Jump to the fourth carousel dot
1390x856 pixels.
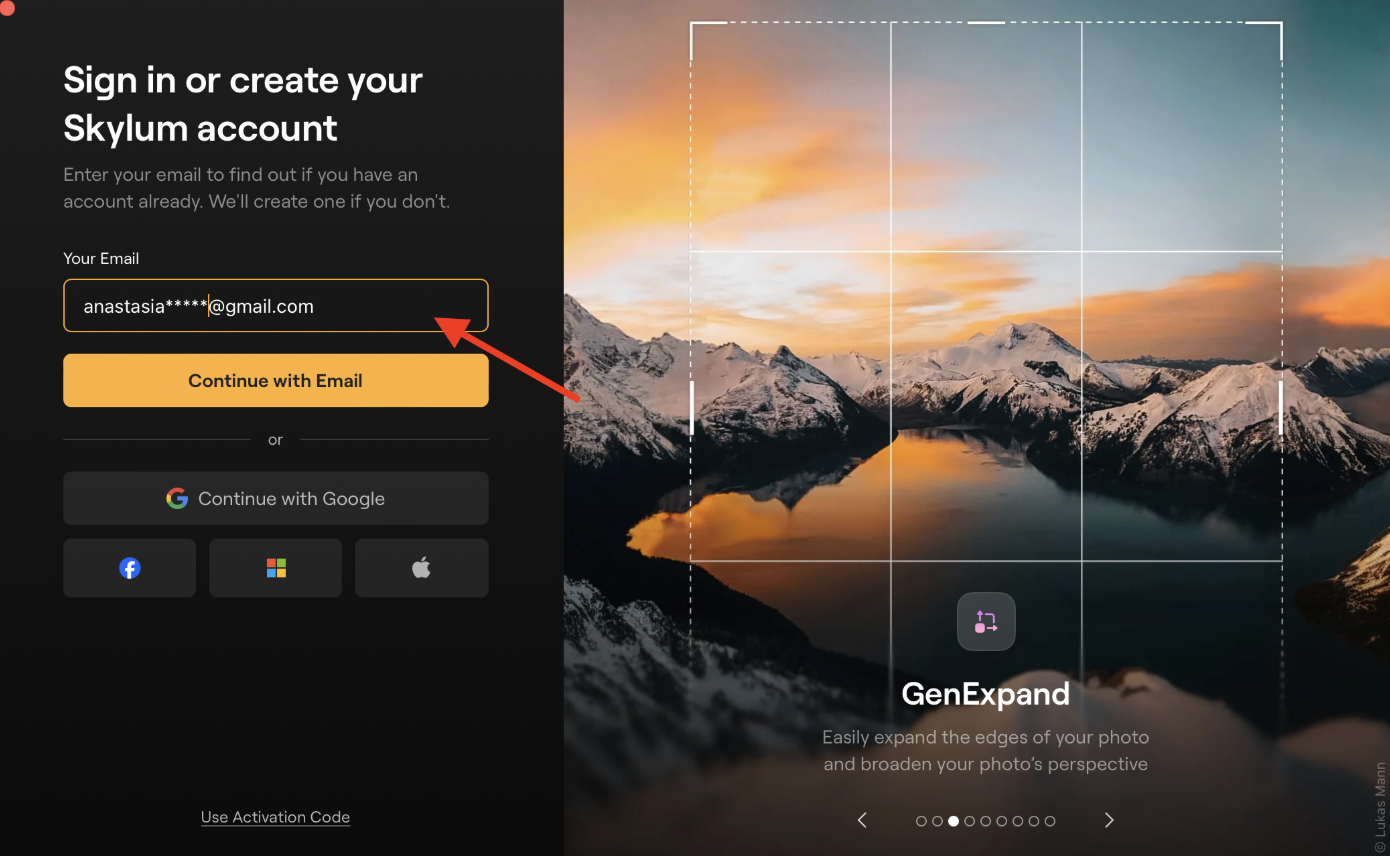click(969, 821)
